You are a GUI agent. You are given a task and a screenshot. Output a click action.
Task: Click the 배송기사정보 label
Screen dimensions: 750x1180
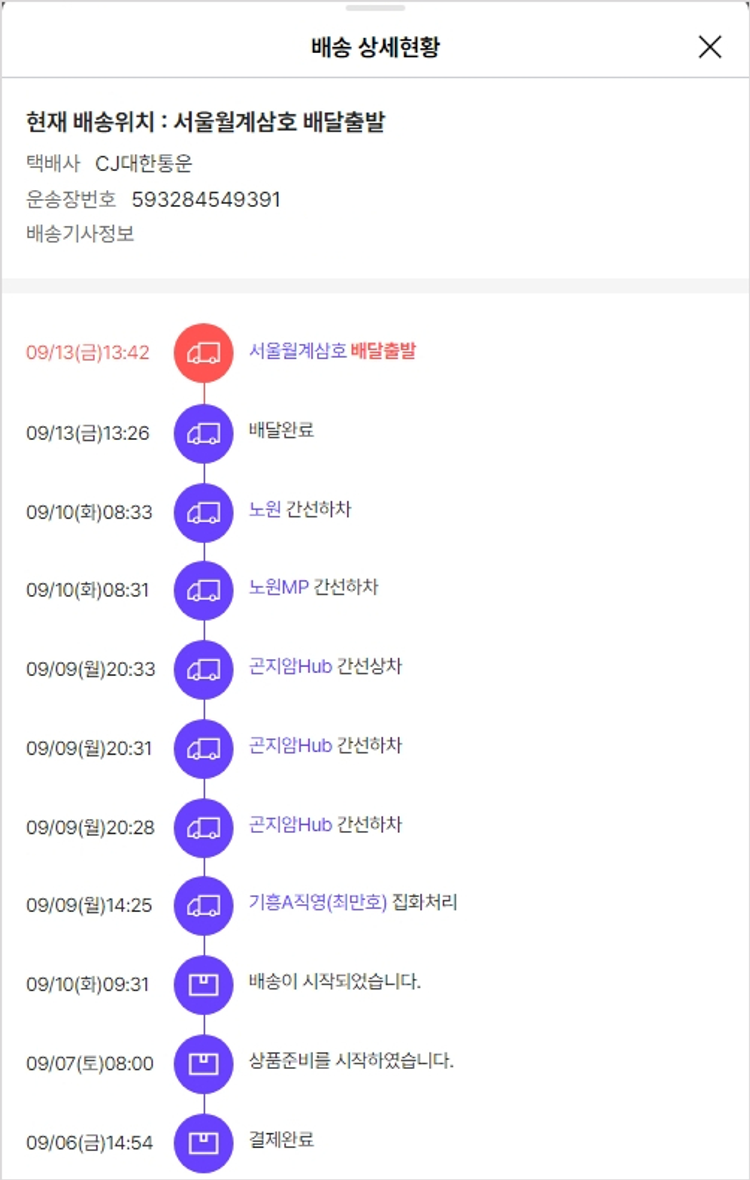click(80, 234)
